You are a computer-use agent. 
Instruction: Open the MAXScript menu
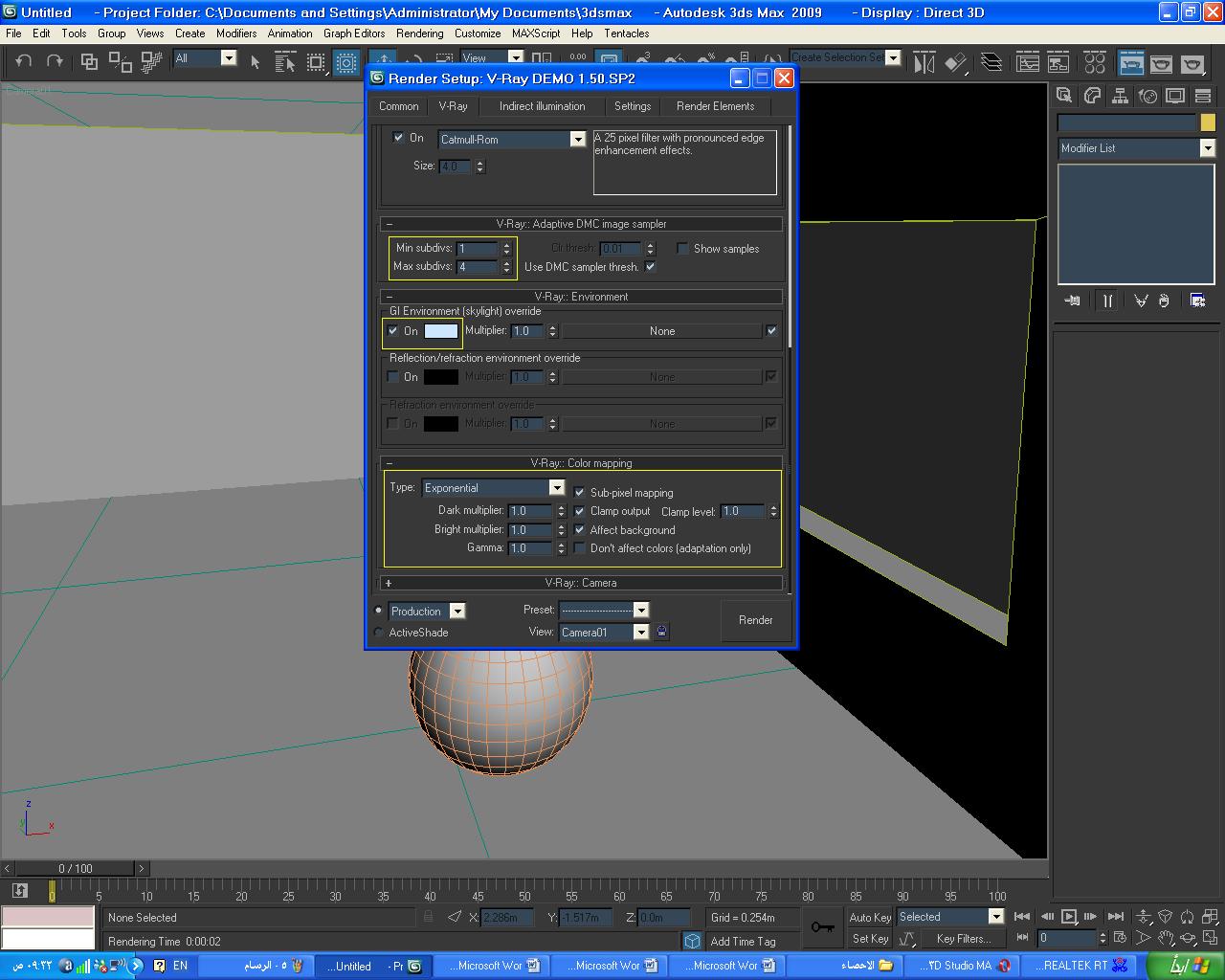pyautogui.click(x=536, y=33)
